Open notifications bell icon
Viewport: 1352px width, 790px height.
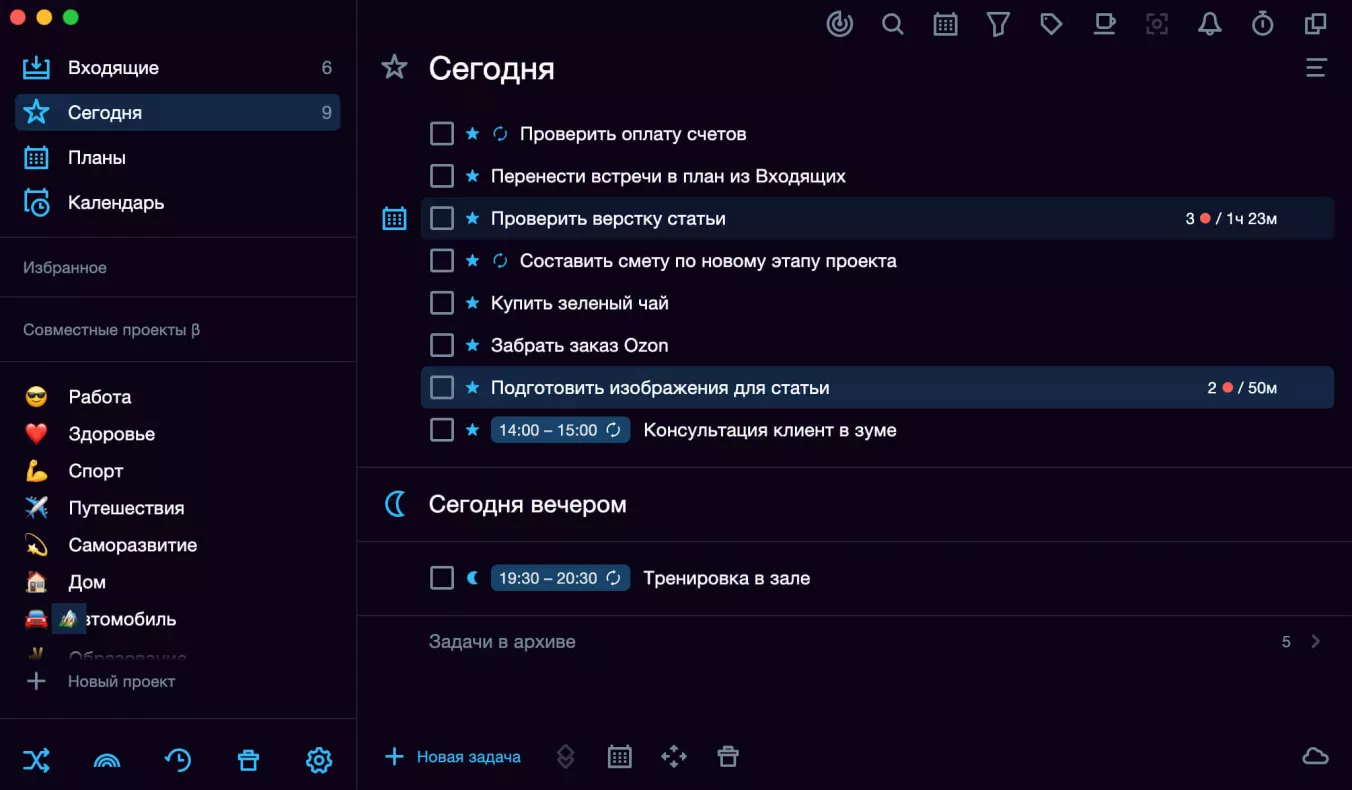pyautogui.click(x=1210, y=24)
